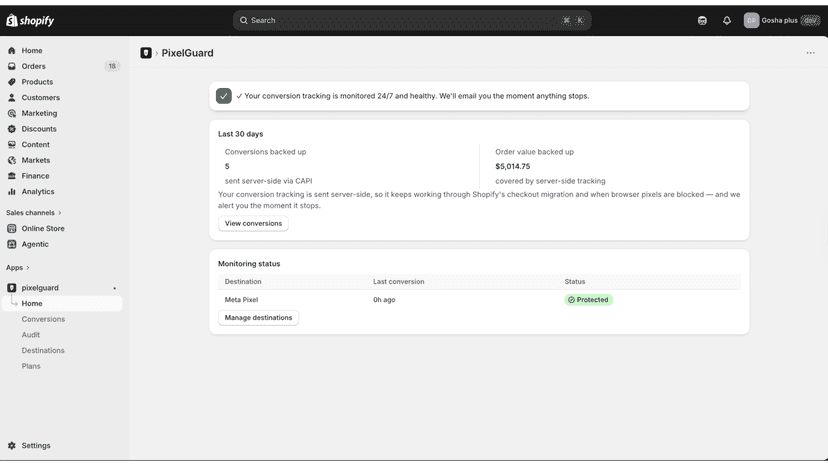Select pixelguard Home sub-item
Image resolution: width=828 pixels, height=466 pixels.
[x=62, y=303]
